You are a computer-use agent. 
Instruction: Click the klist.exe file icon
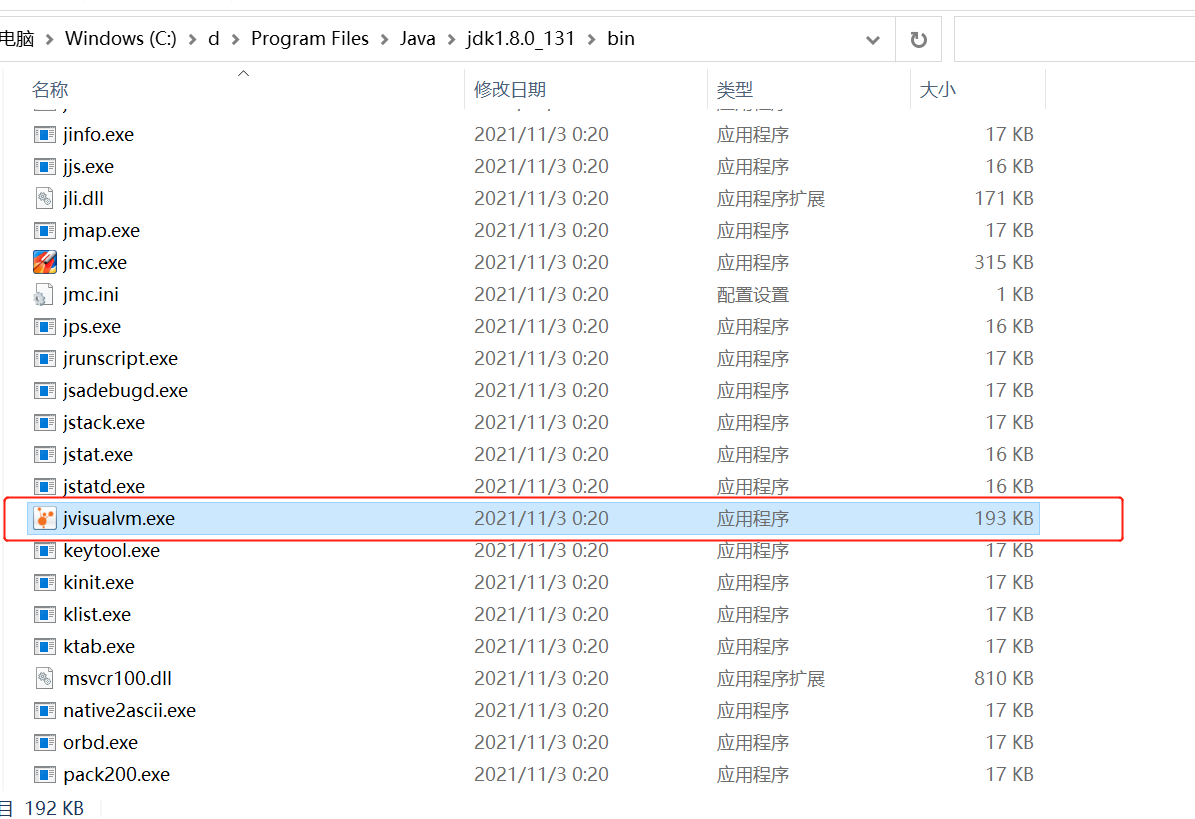pyautogui.click(x=45, y=615)
